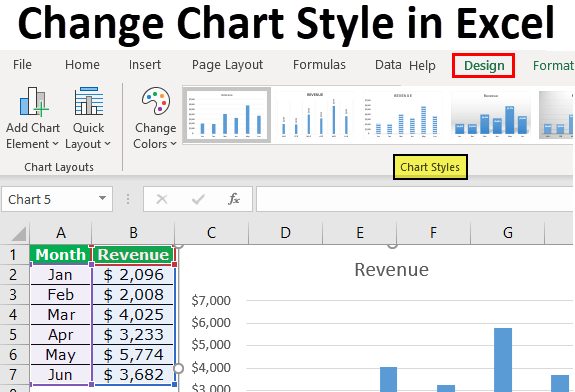Click the Revenue header cell in B1
Screen dimensions: 575x392
coord(133,254)
